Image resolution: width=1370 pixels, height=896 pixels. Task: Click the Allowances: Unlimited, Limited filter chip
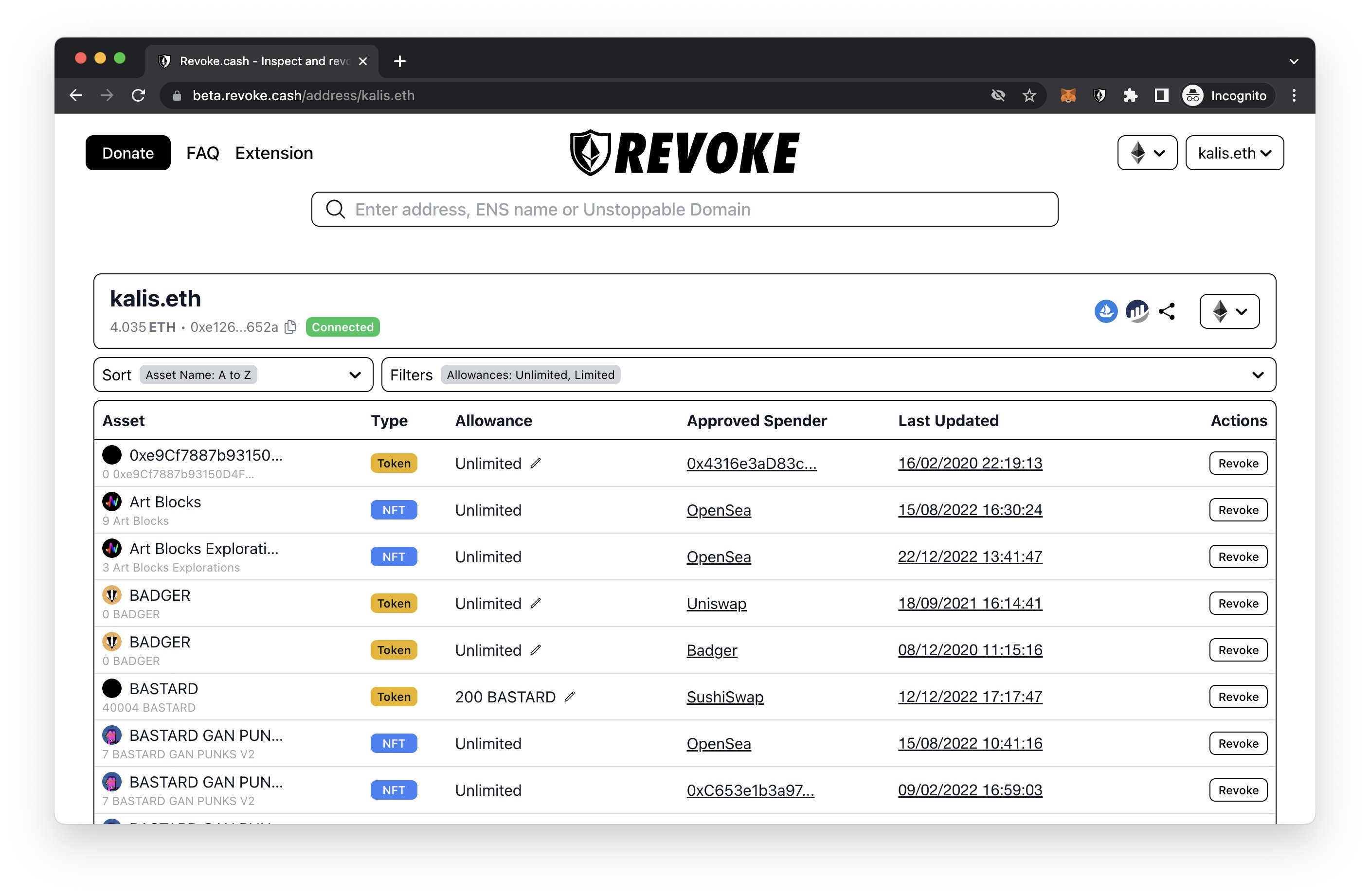tap(530, 375)
